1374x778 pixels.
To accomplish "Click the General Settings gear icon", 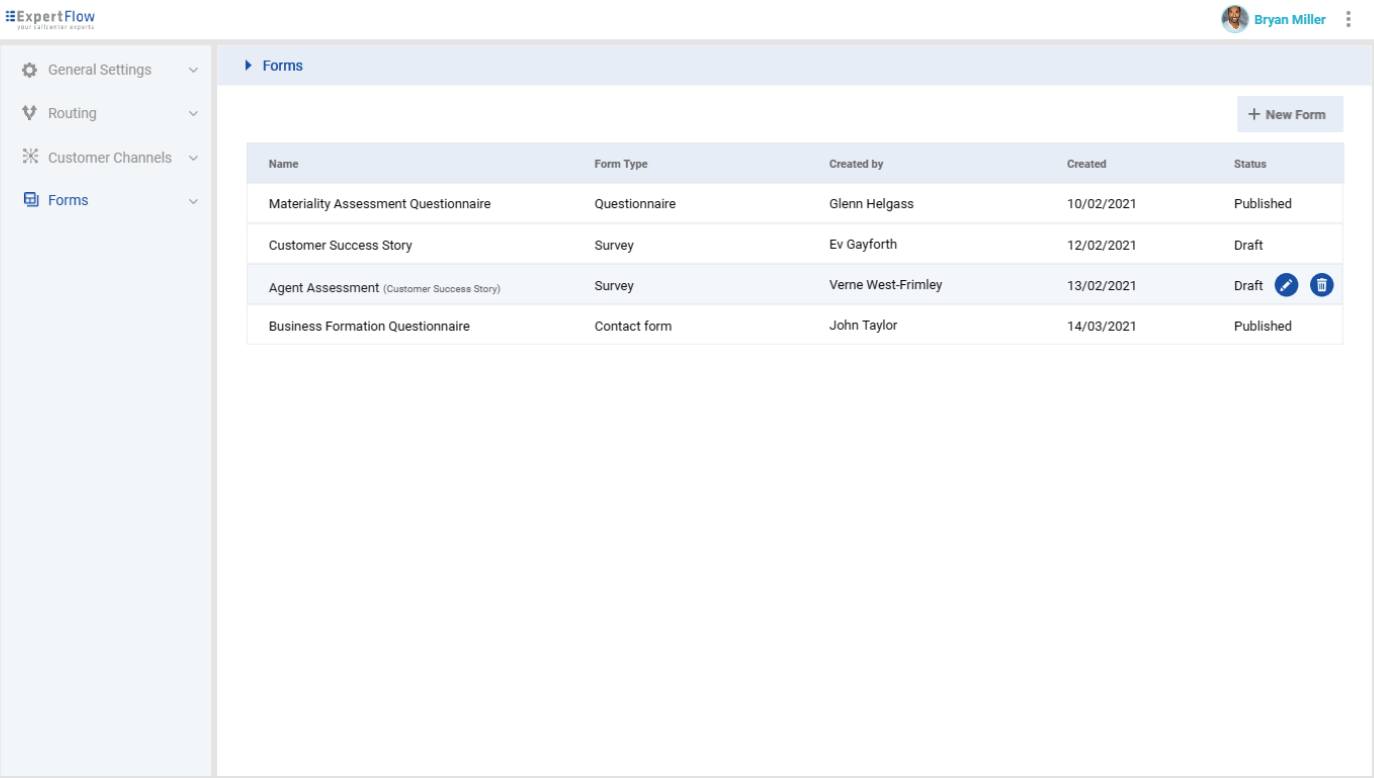I will pyautogui.click(x=30, y=70).
